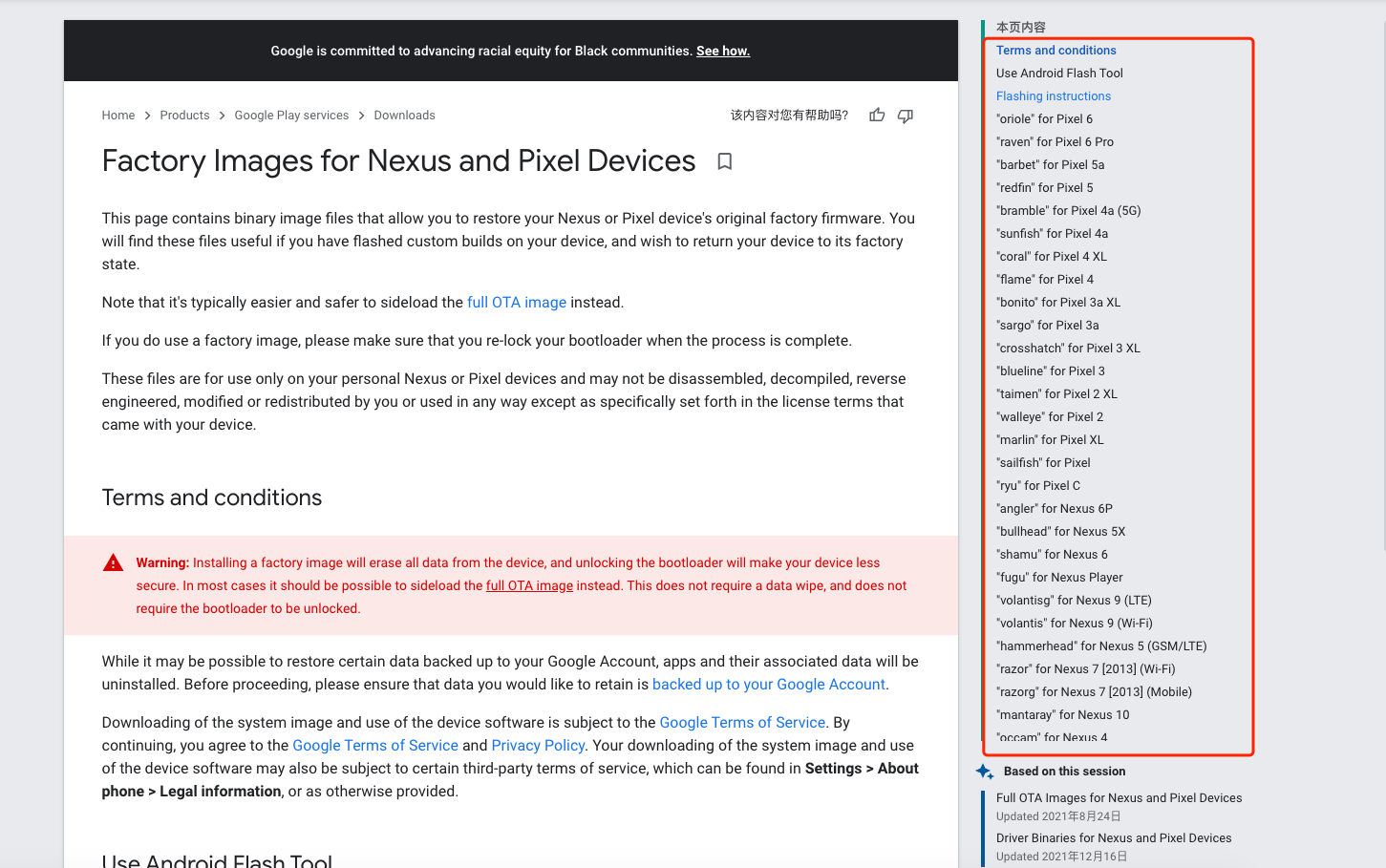
Task: Select "razorg" for Nexus 7 [2013] (Mobile) entry
Action: pyautogui.click(x=1094, y=692)
